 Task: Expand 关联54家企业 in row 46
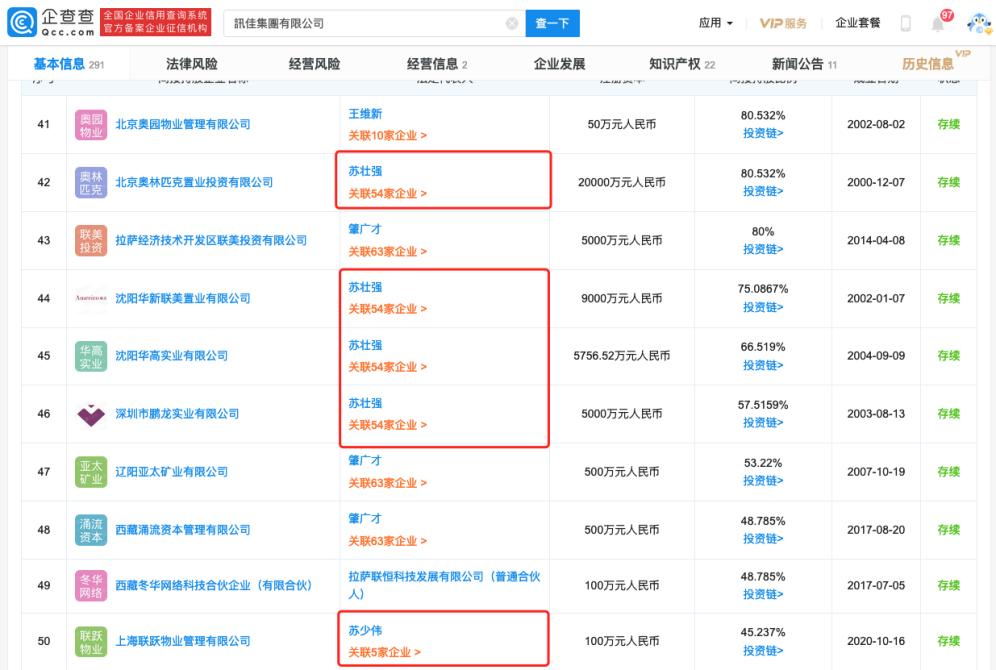pyautogui.click(x=387, y=425)
